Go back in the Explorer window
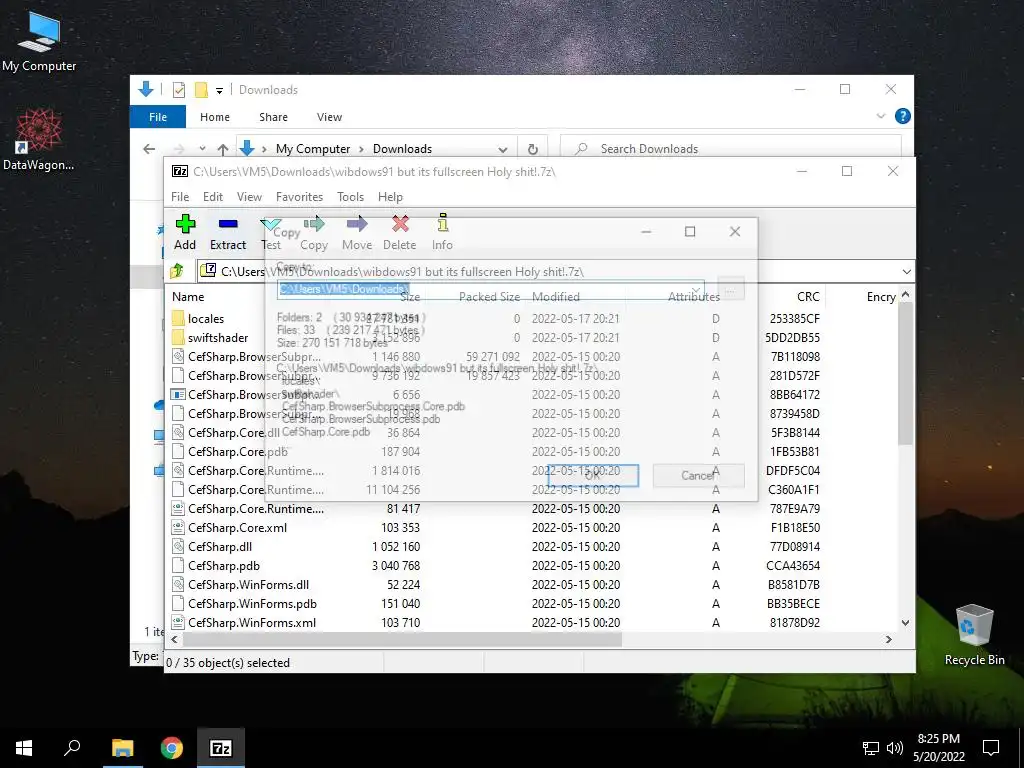 149,149
